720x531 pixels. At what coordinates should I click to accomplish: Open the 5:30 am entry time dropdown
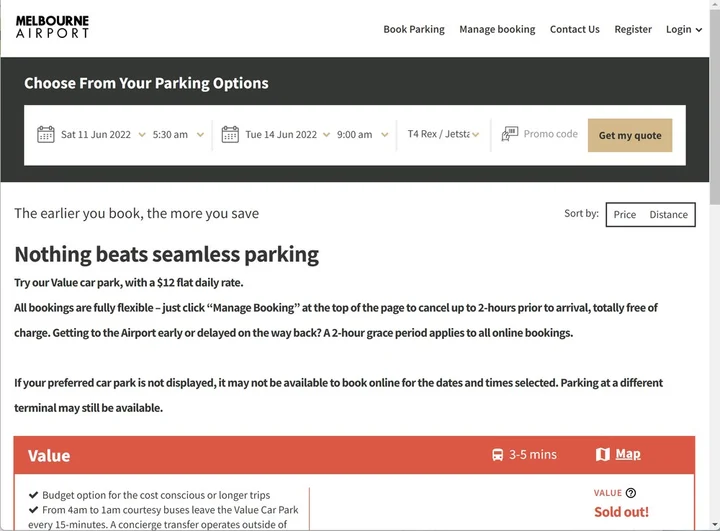pyautogui.click(x=178, y=135)
